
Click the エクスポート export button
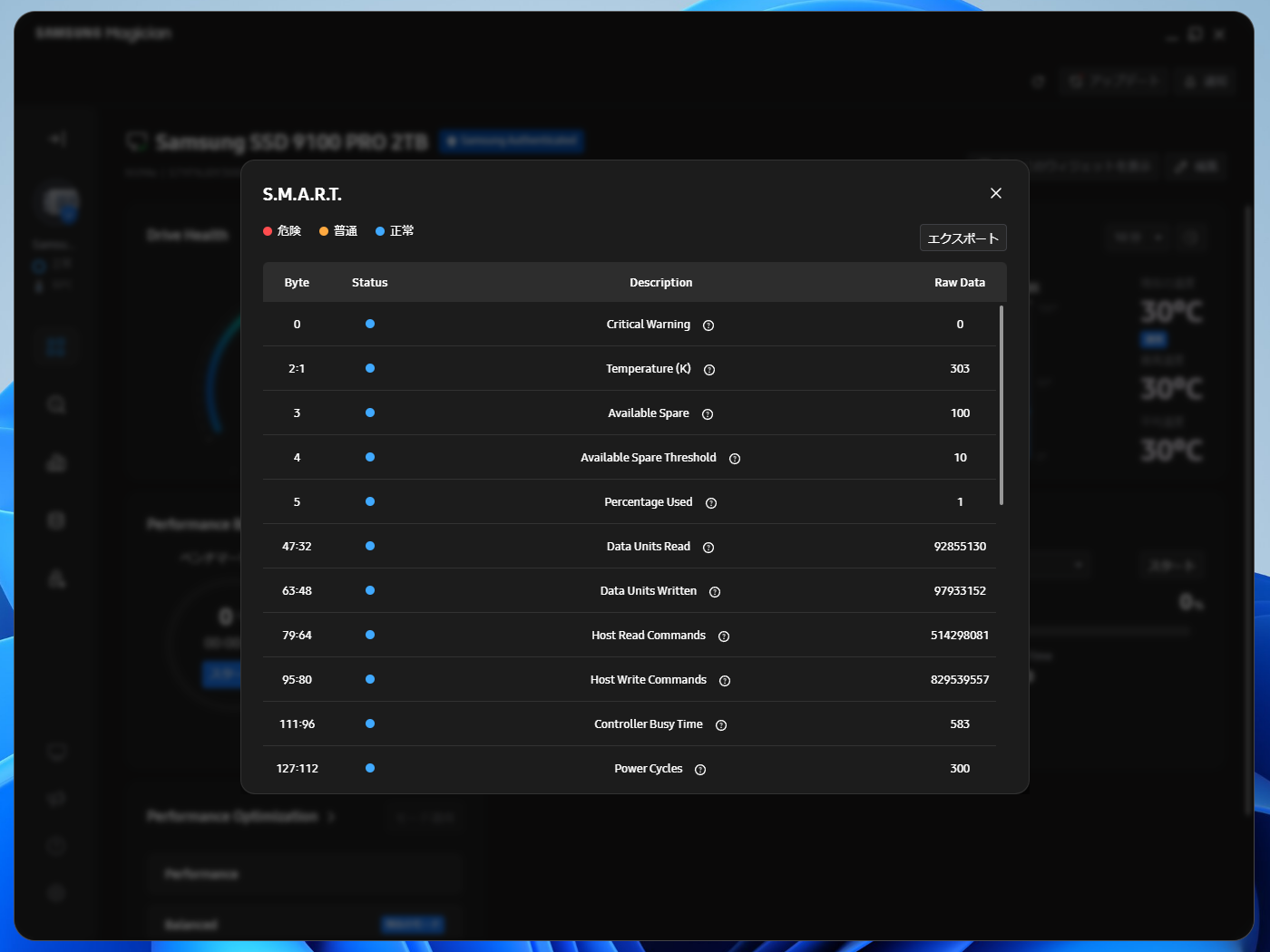(963, 238)
